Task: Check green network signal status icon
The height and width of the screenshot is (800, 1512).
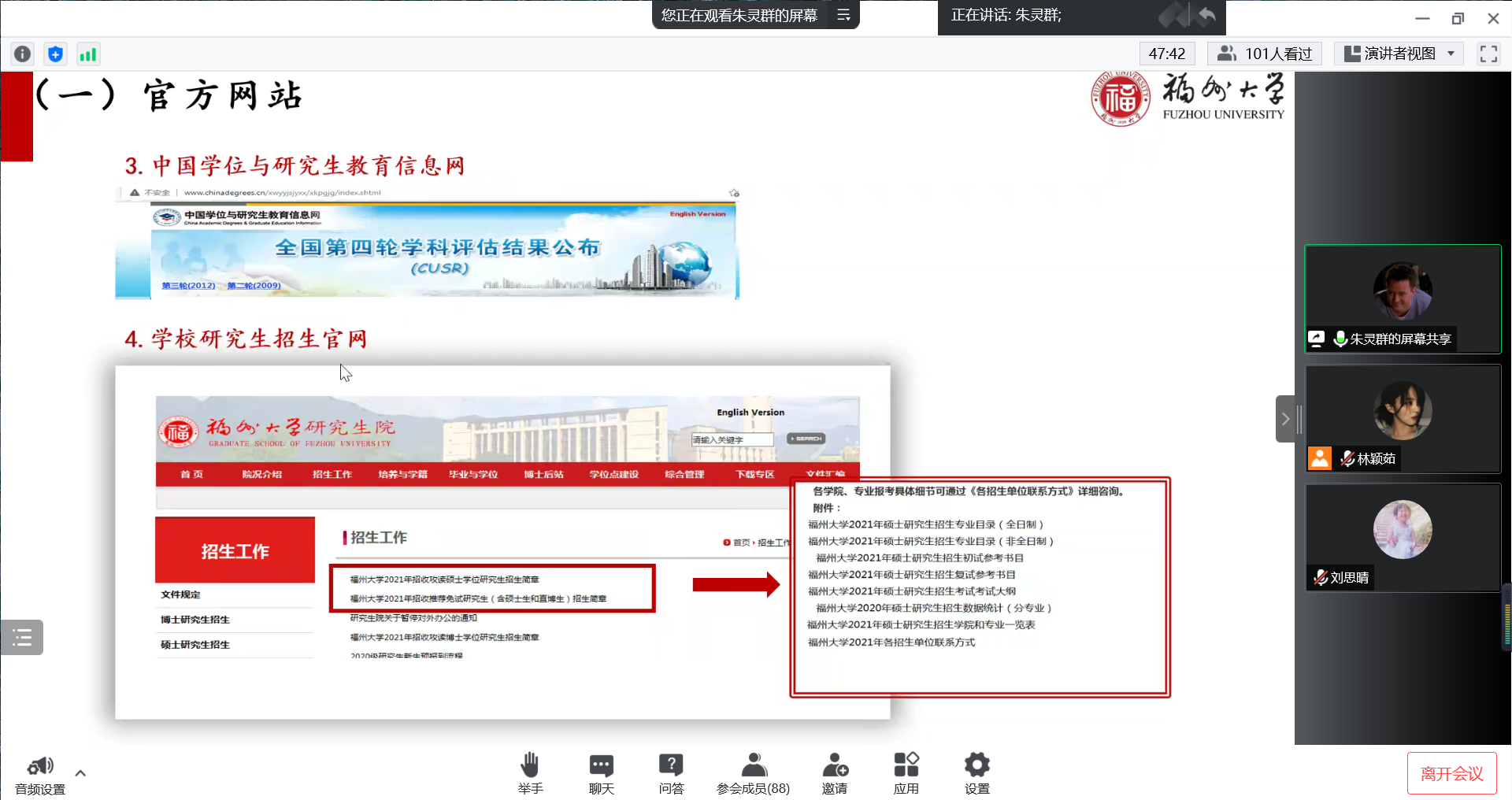Action: pos(87,54)
